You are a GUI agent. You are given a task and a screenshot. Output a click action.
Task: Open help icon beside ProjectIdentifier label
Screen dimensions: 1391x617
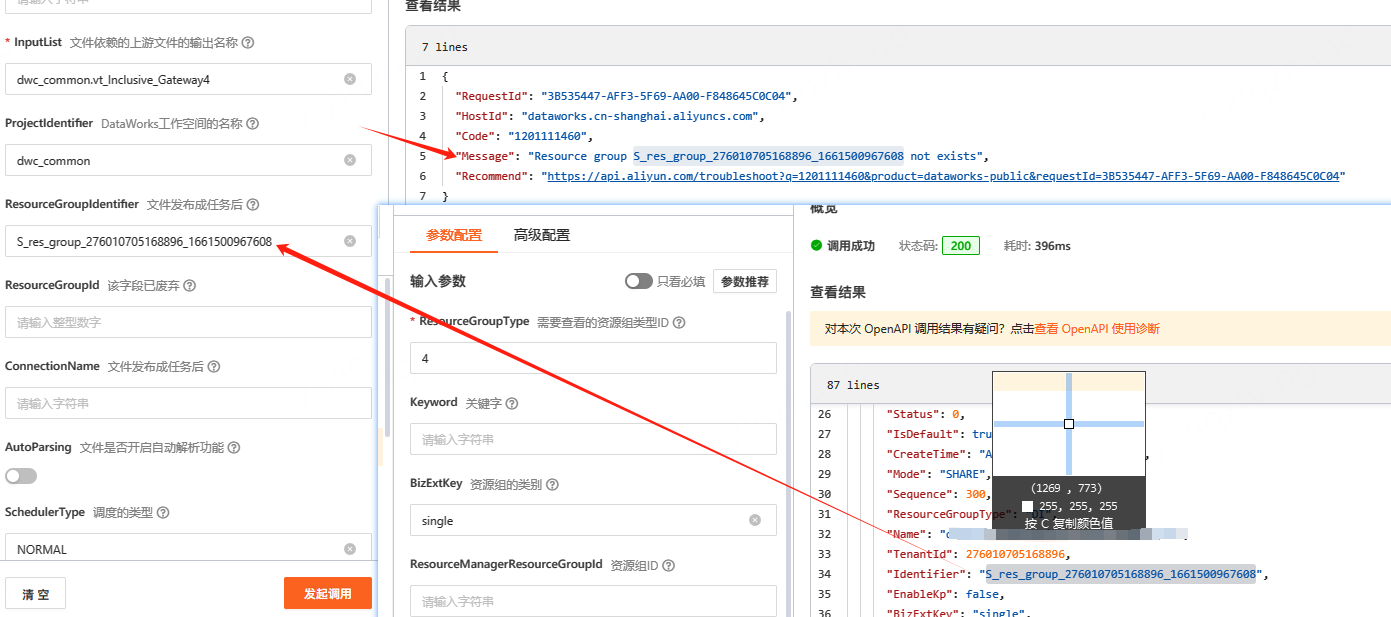253,124
